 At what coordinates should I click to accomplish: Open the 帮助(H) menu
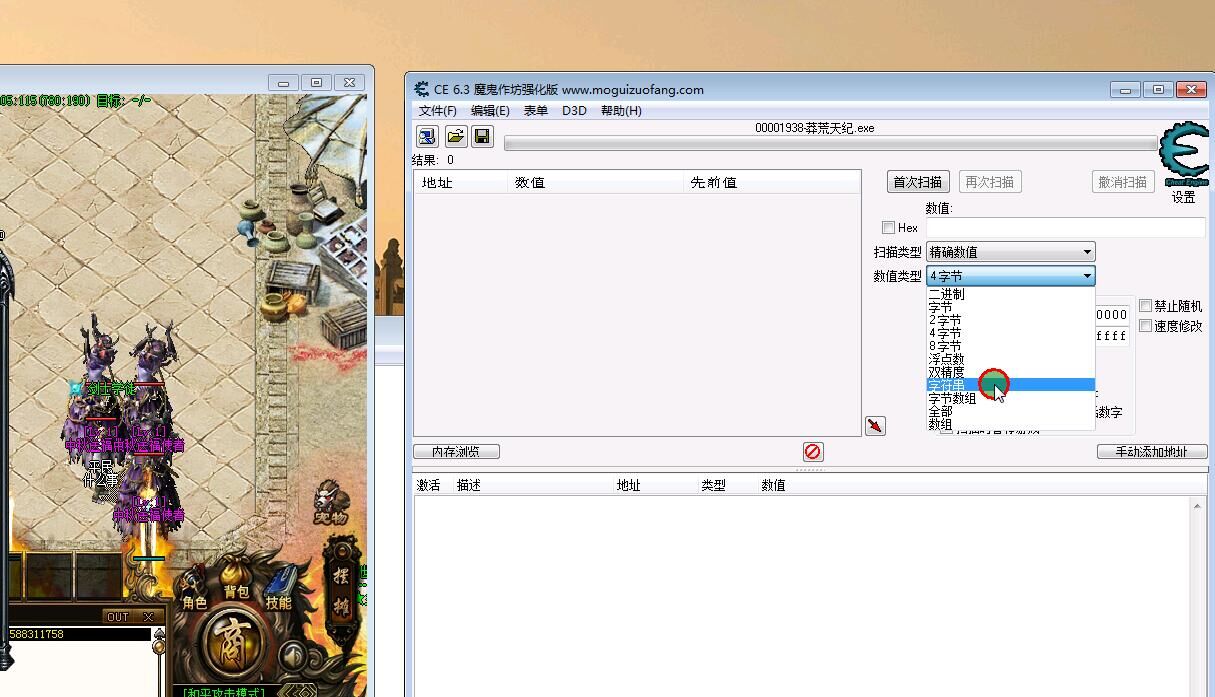(x=621, y=111)
